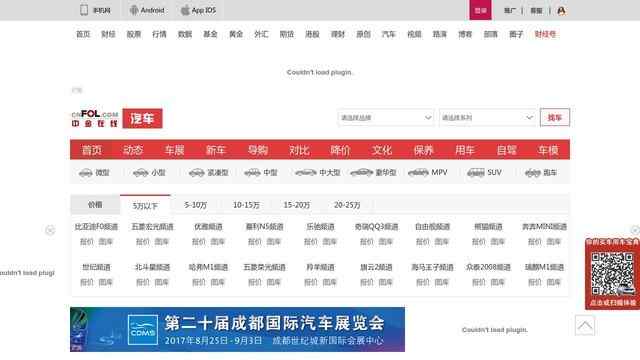Screen dimensions: 640x360
Task: Click 图库 under 五菱宏光频道
Action: pos(162,242)
